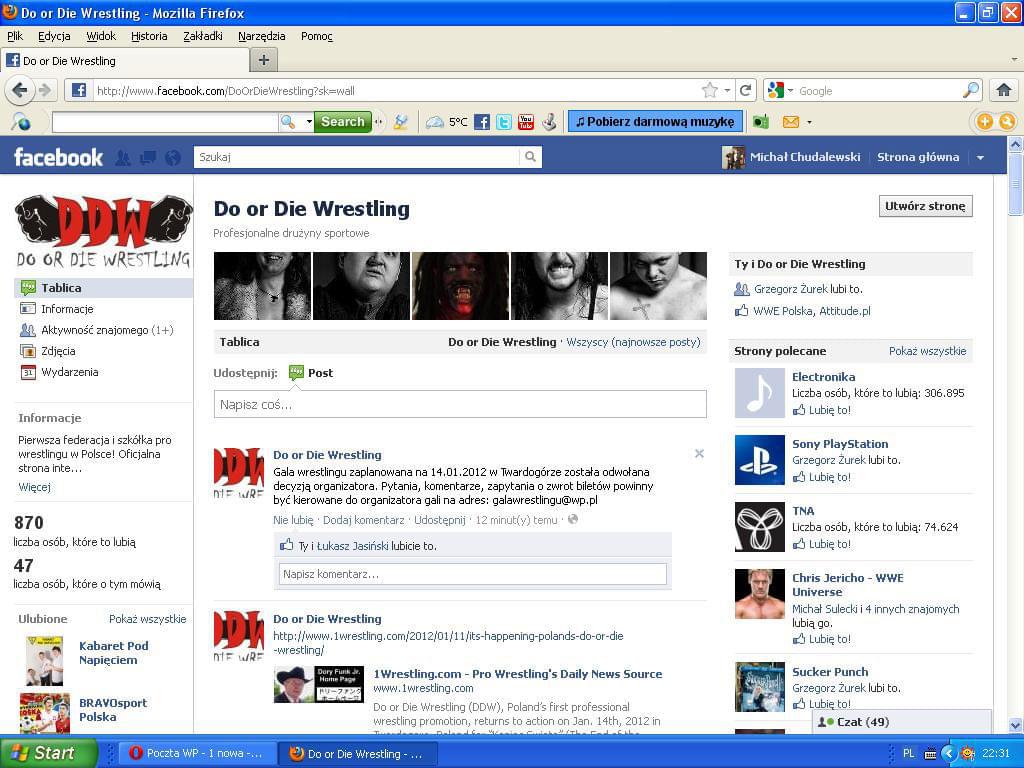Click the Firefox forward arrow
This screenshot has height=768, width=1024.
point(44,91)
